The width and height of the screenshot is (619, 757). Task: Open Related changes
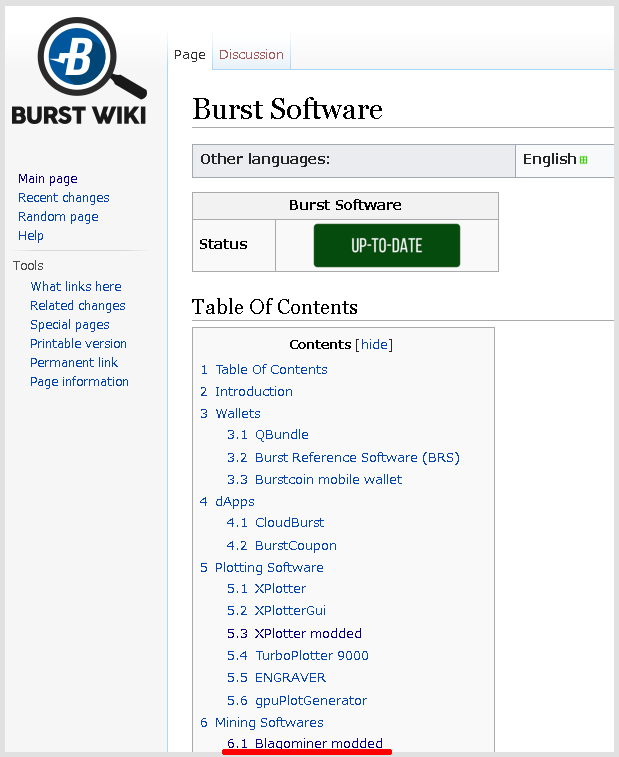(x=77, y=306)
